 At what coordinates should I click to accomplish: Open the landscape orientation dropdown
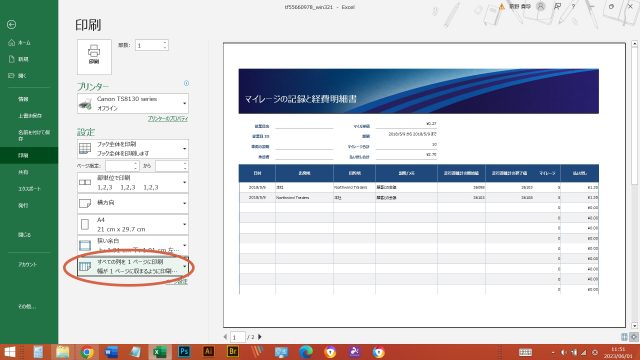point(133,203)
